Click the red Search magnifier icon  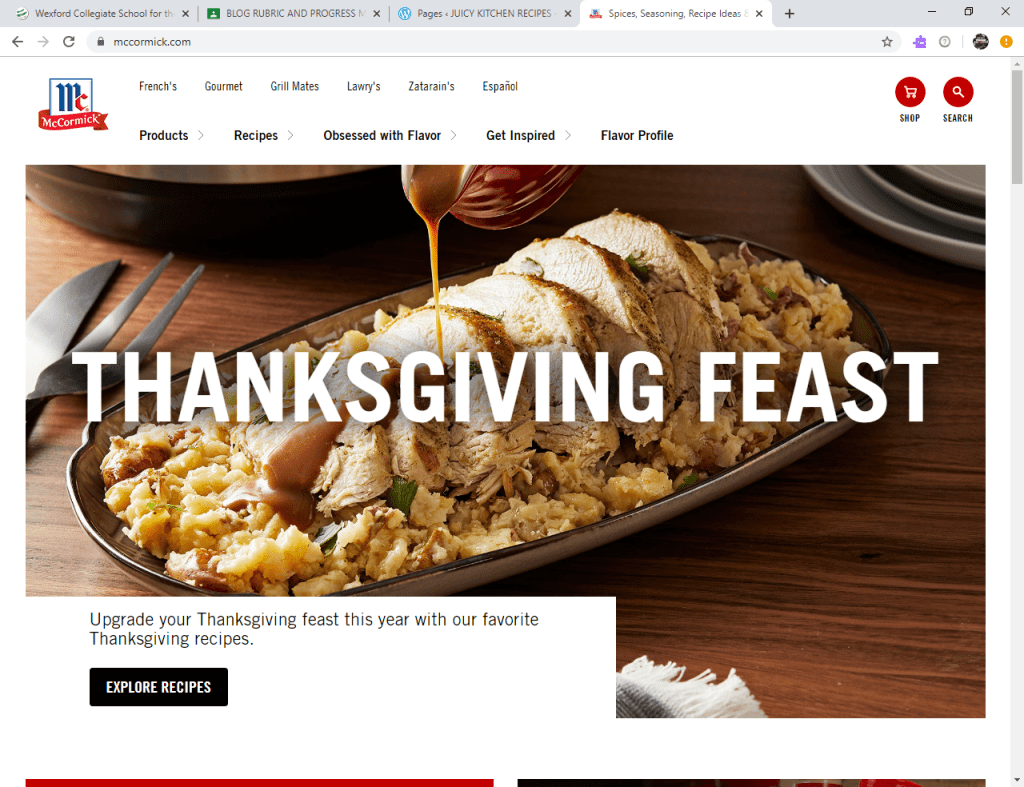(x=957, y=92)
